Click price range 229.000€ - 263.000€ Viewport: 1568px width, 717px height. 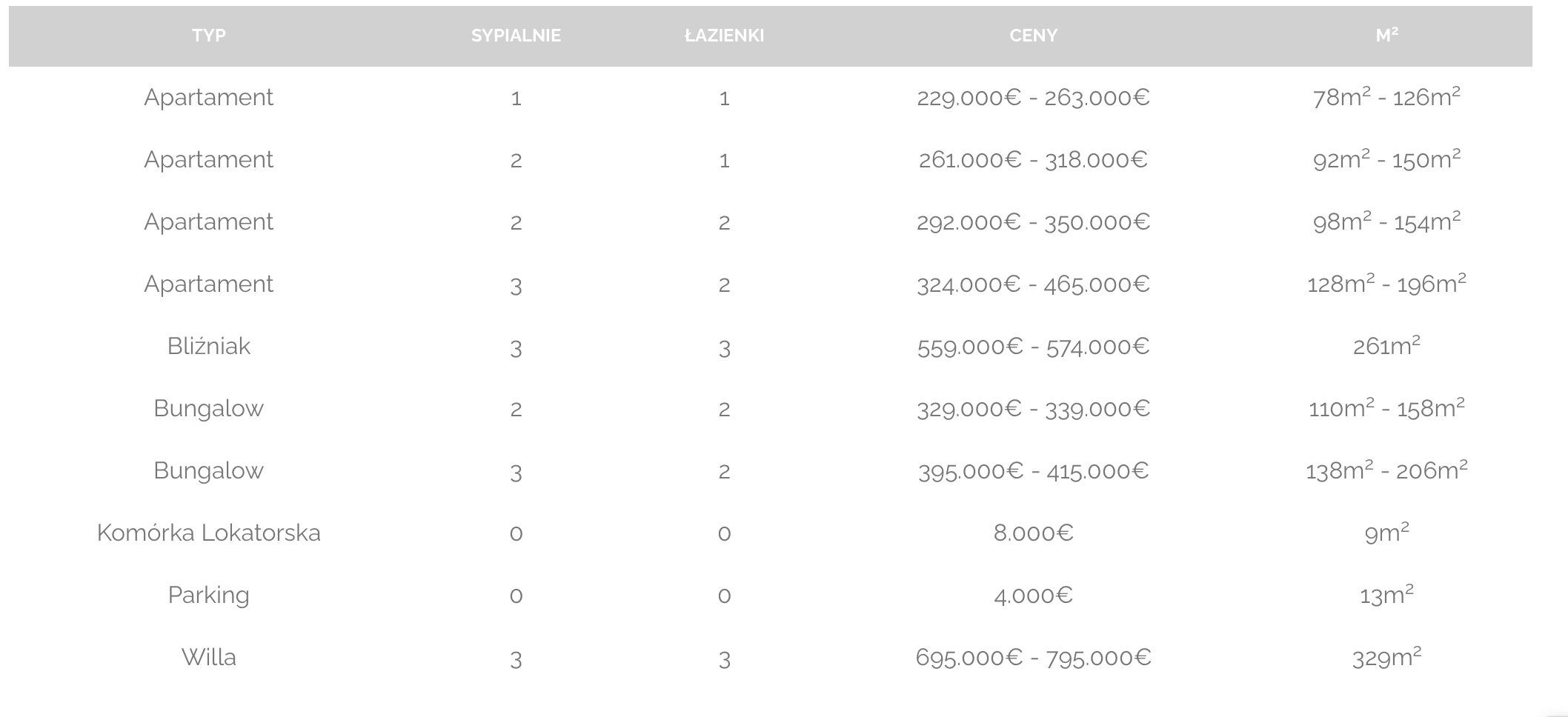[x=1033, y=97]
